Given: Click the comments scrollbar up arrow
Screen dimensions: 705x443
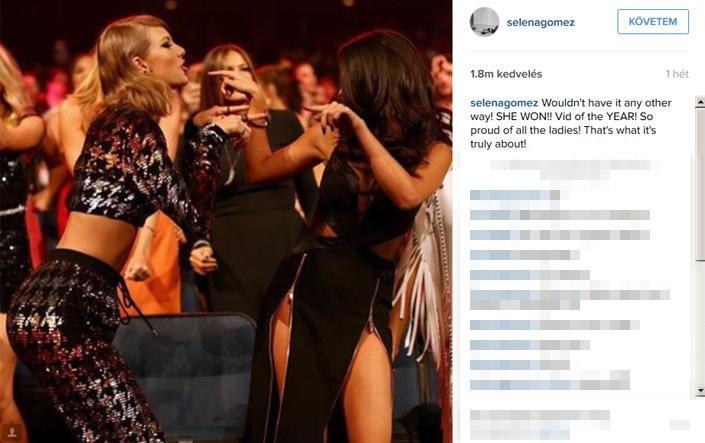Looking at the screenshot, I should click(x=700, y=102).
